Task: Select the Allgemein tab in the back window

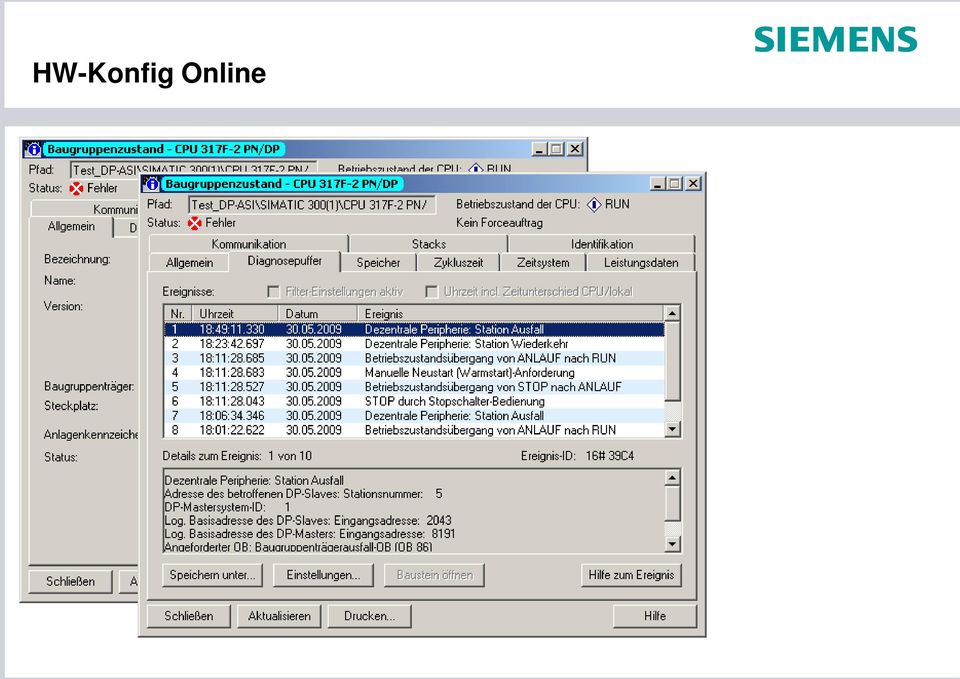Action: (71, 227)
